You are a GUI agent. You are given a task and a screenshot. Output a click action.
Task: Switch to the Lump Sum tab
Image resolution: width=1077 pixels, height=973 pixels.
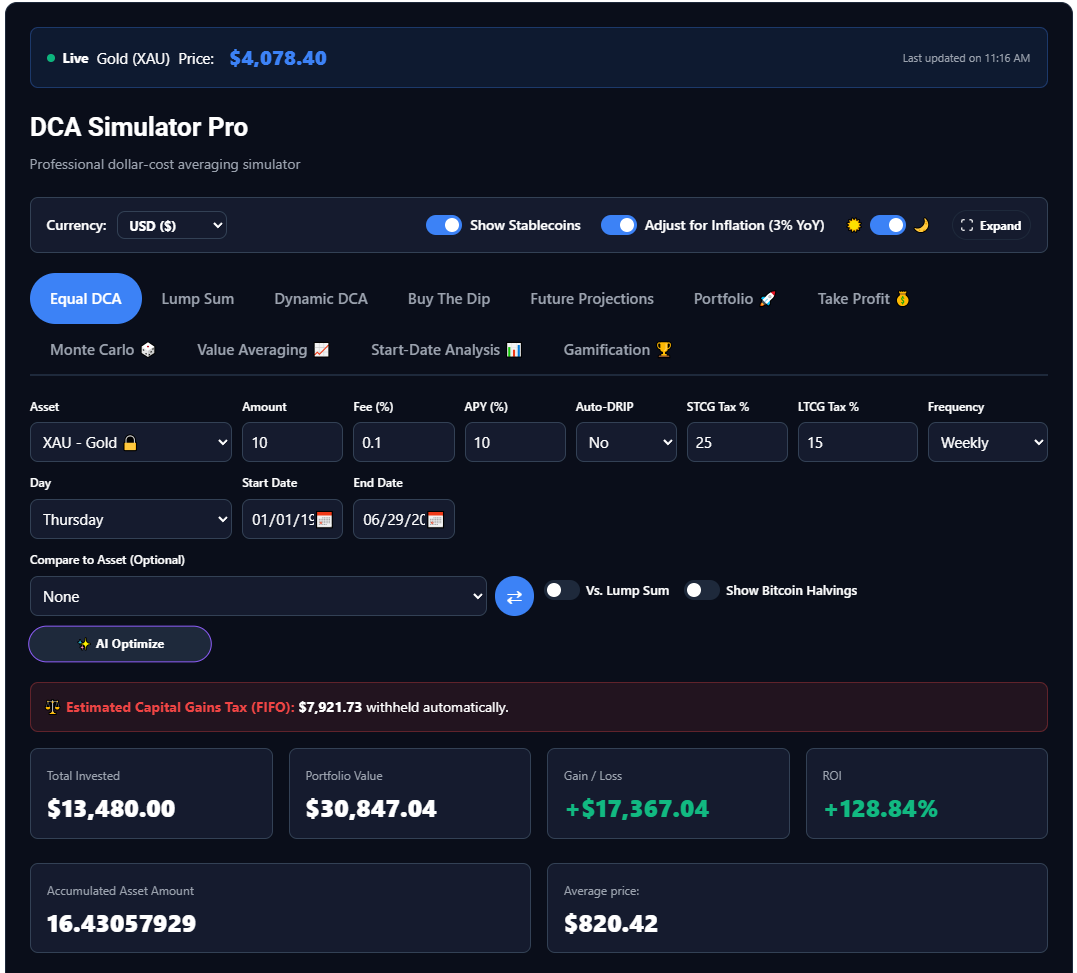[x=198, y=299]
